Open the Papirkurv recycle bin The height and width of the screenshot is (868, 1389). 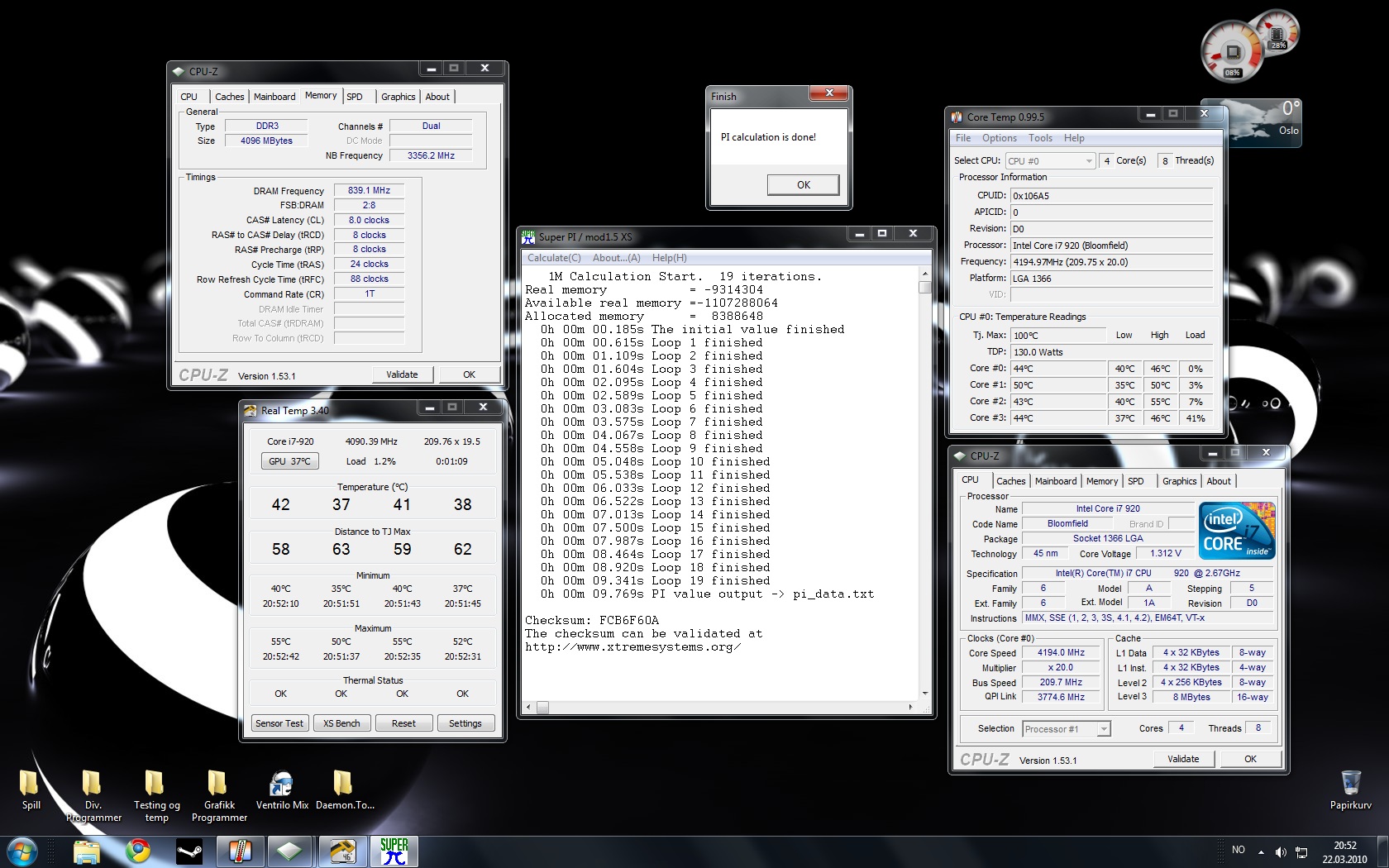(x=1350, y=789)
